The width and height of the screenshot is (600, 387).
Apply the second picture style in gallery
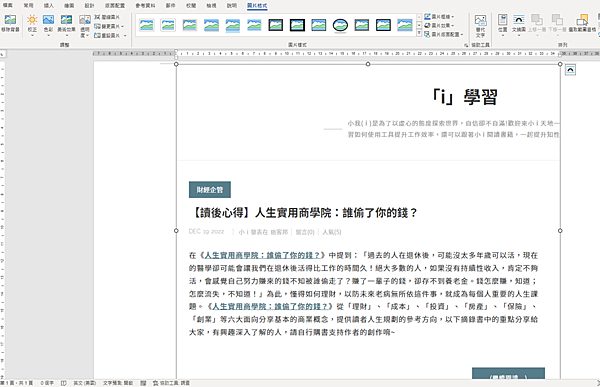coord(168,25)
